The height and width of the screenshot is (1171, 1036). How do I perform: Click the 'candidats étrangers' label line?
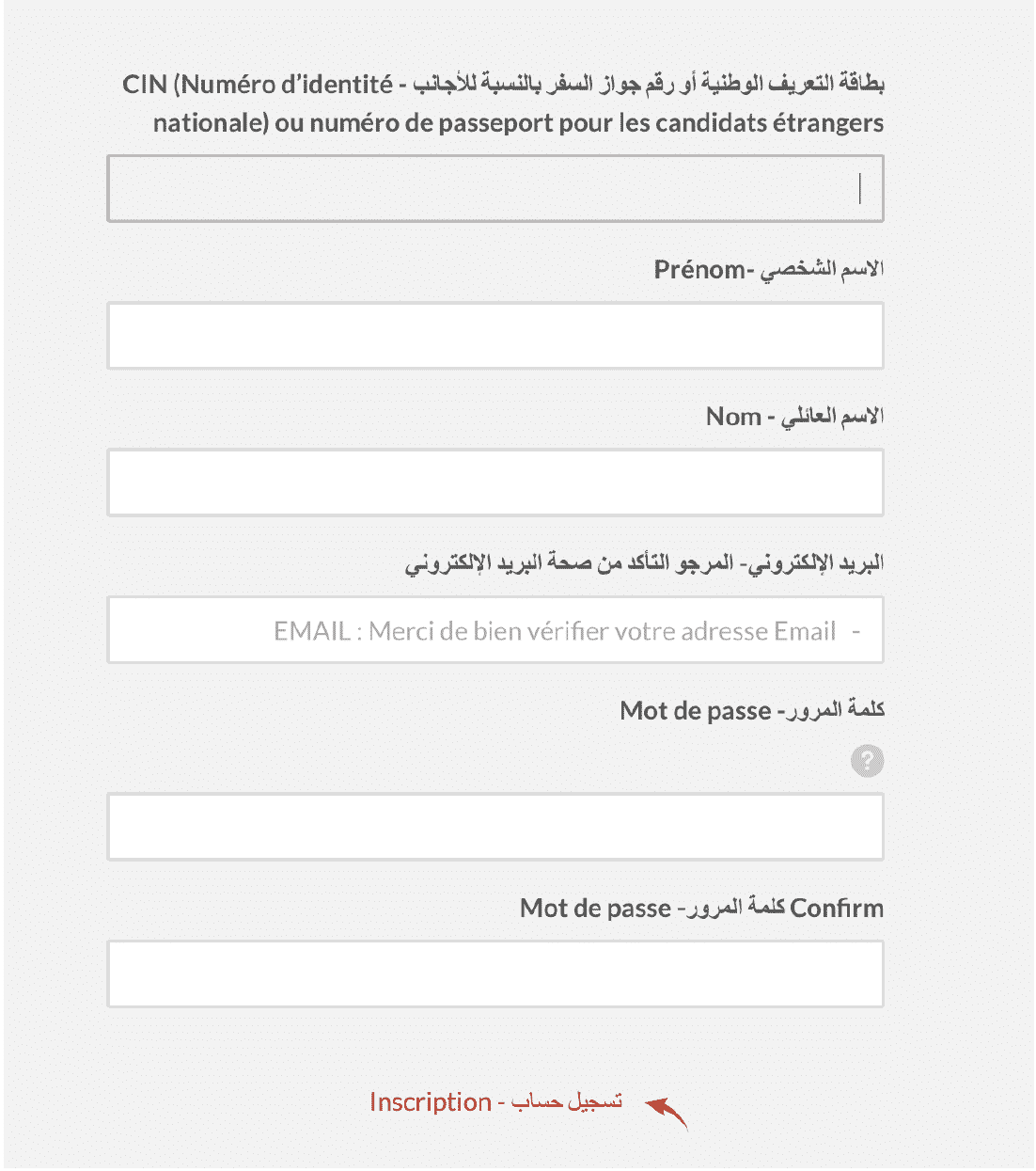pos(518,123)
